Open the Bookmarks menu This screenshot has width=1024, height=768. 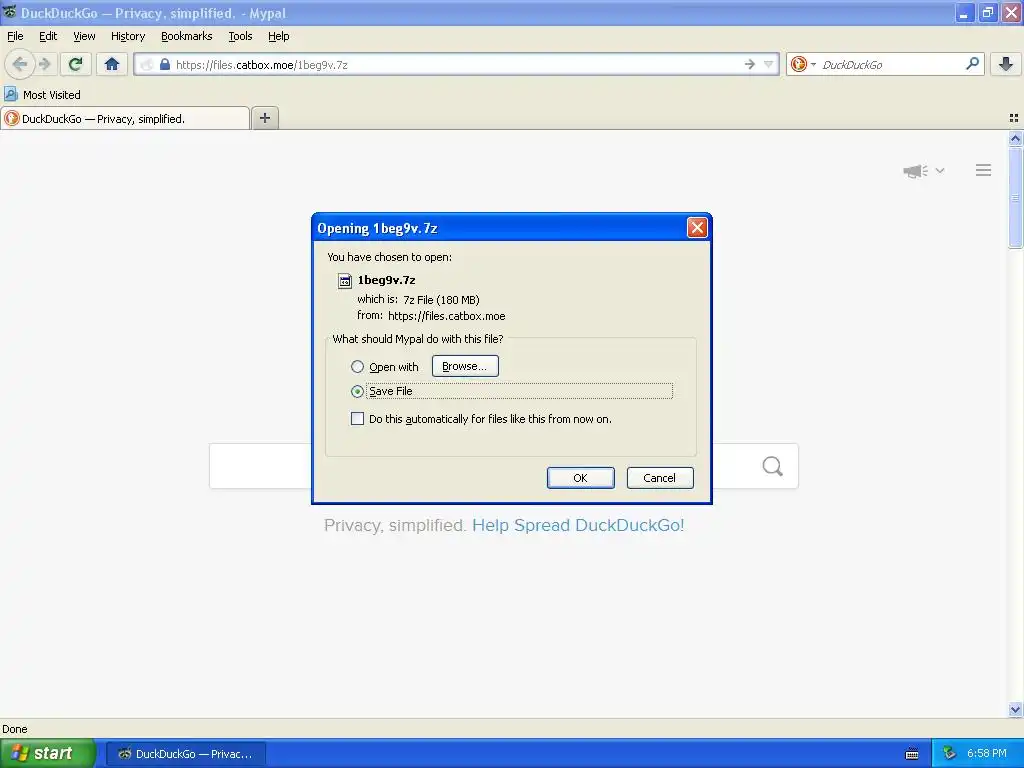187,36
